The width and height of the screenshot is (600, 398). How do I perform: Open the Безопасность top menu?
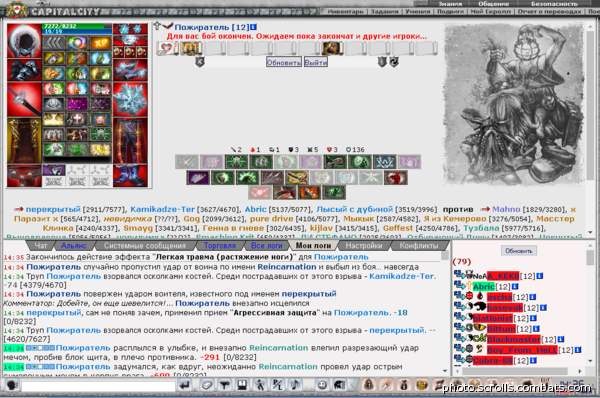tap(554, 3)
